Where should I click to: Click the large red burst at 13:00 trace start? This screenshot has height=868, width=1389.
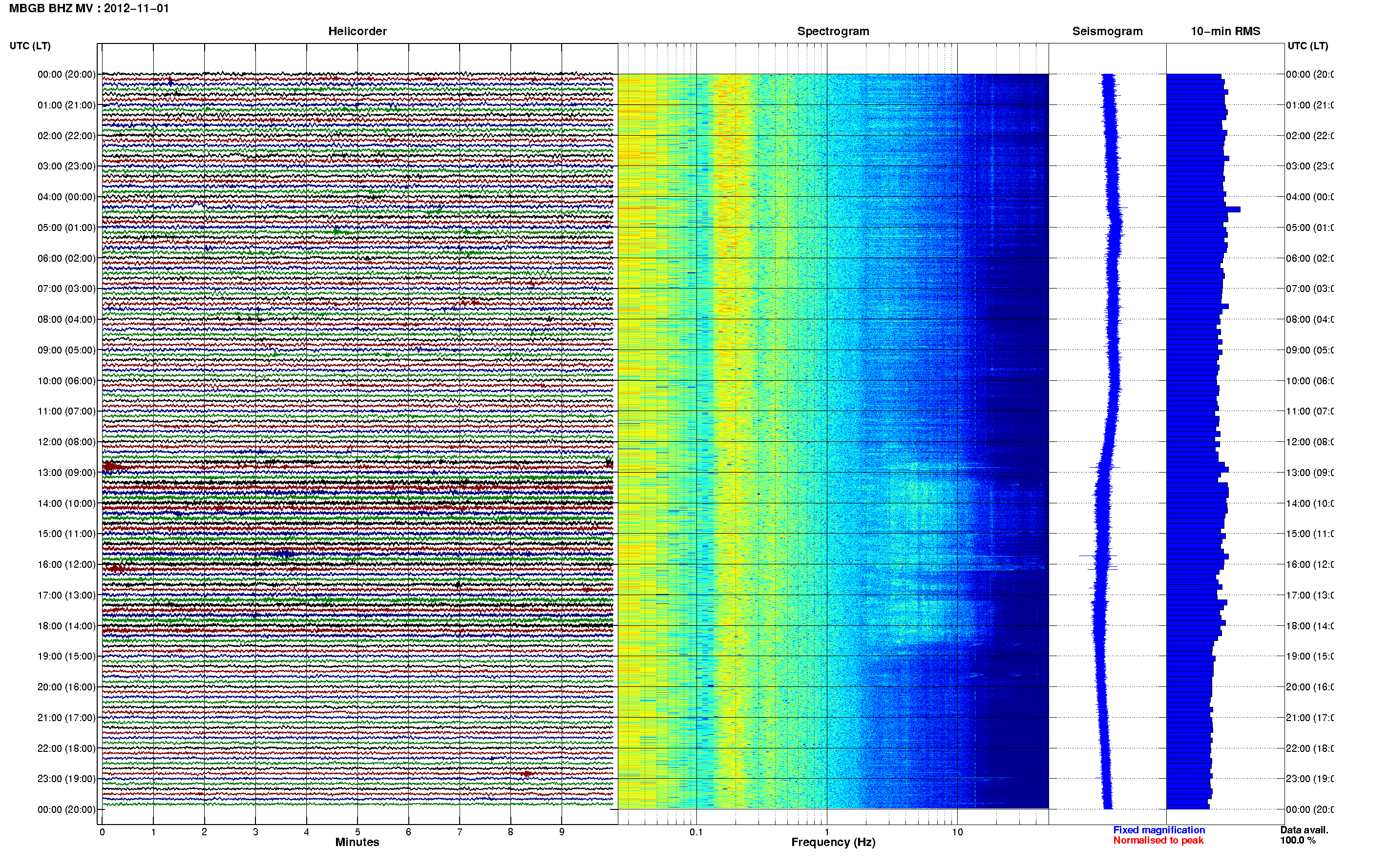112,466
